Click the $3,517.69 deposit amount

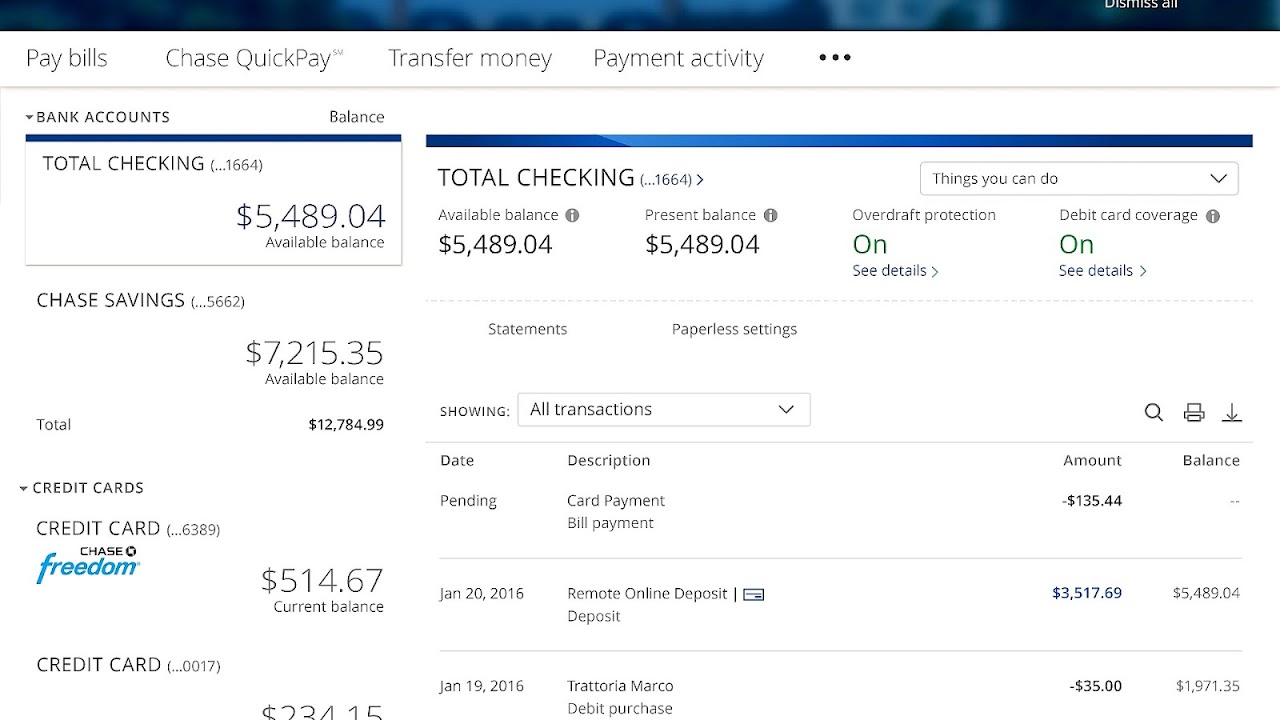tap(1086, 594)
